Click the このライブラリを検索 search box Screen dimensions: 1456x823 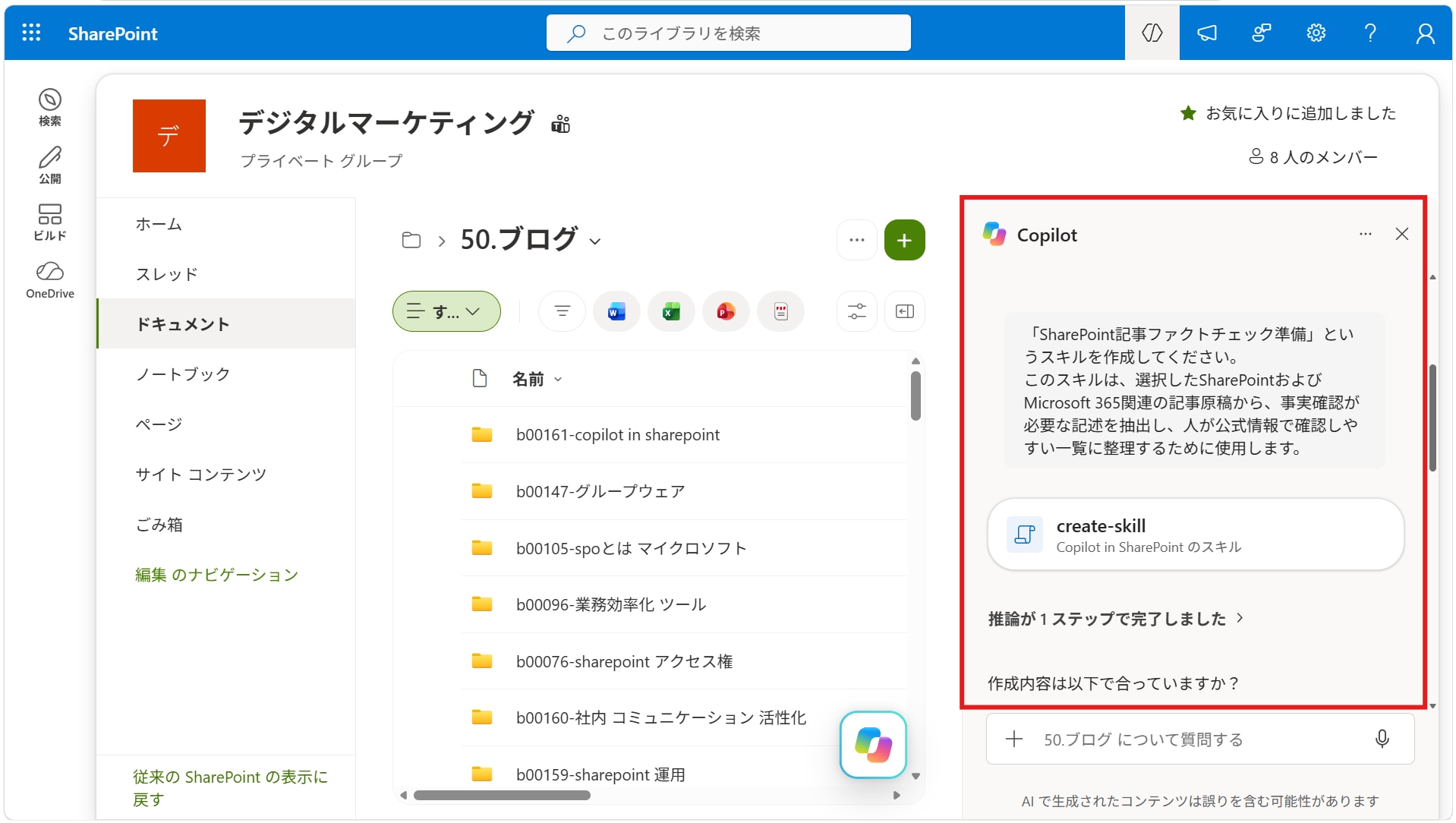click(728, 33)
